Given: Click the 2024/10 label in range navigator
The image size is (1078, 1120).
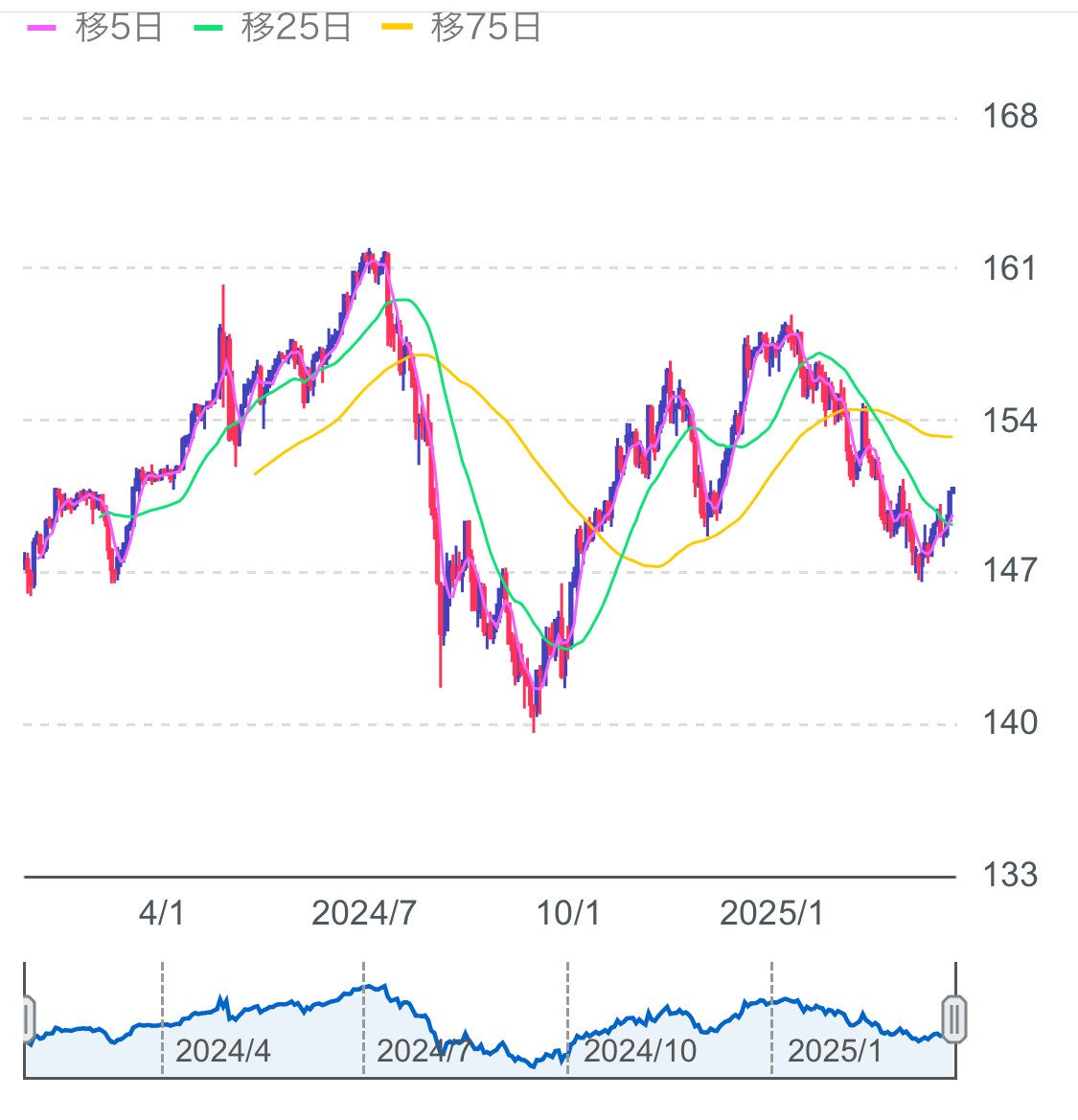Looking at the screenshot, I should coord(640,1051).
